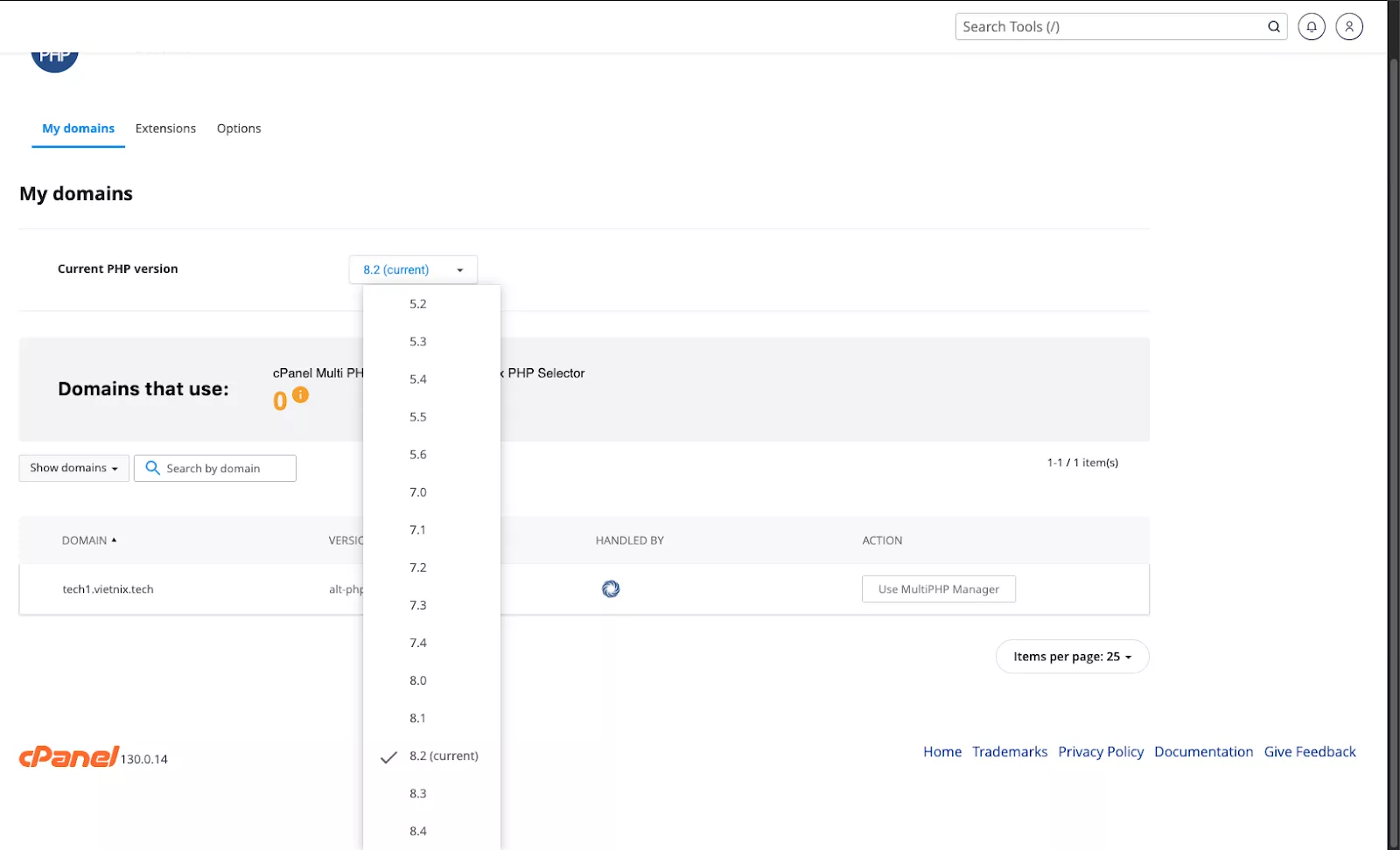Collapse the Current PHP version dropdown
1400x850 pixels.
[x=413, y=270]
